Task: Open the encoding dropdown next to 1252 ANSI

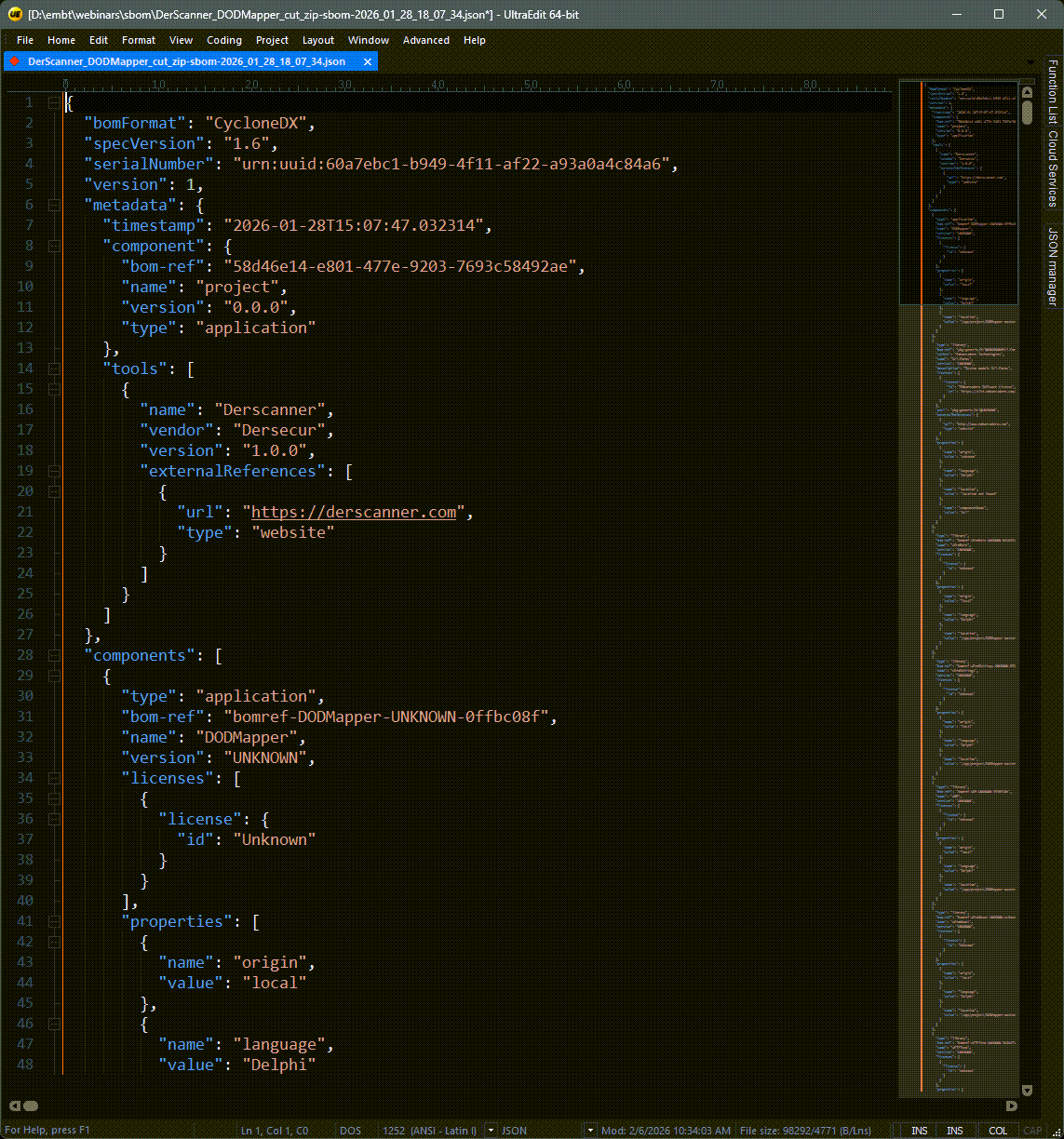Action: [491, 1130]
